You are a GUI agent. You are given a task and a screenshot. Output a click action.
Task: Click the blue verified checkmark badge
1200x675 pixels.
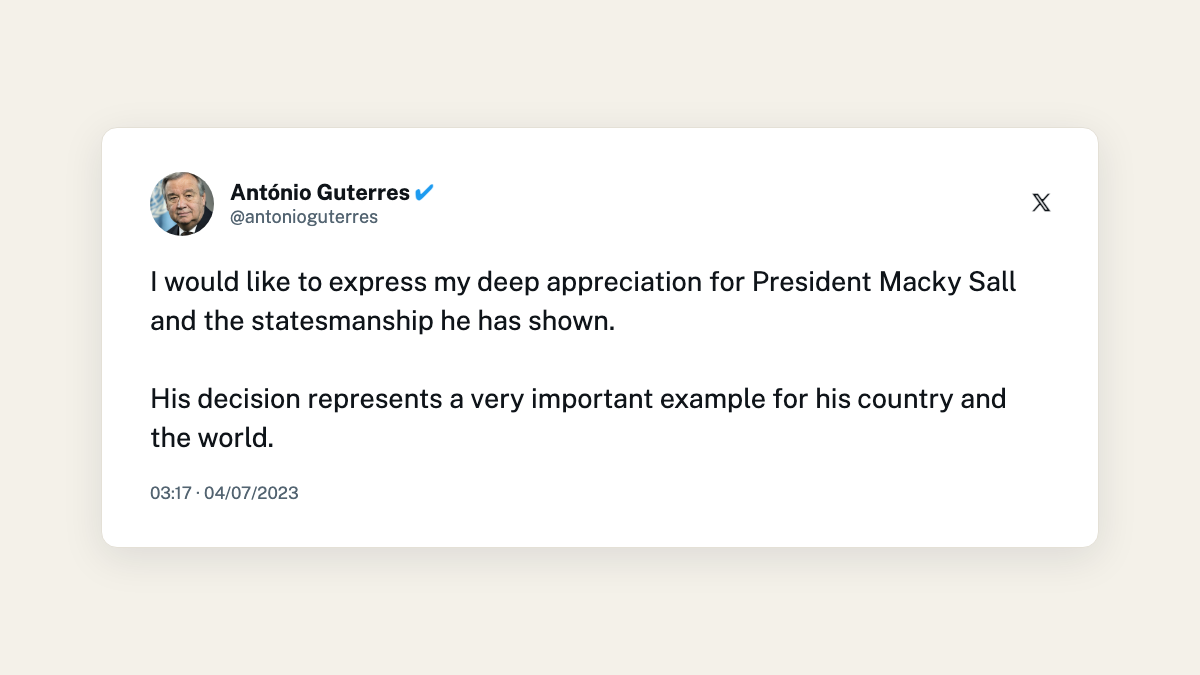(x=424, y=192)
